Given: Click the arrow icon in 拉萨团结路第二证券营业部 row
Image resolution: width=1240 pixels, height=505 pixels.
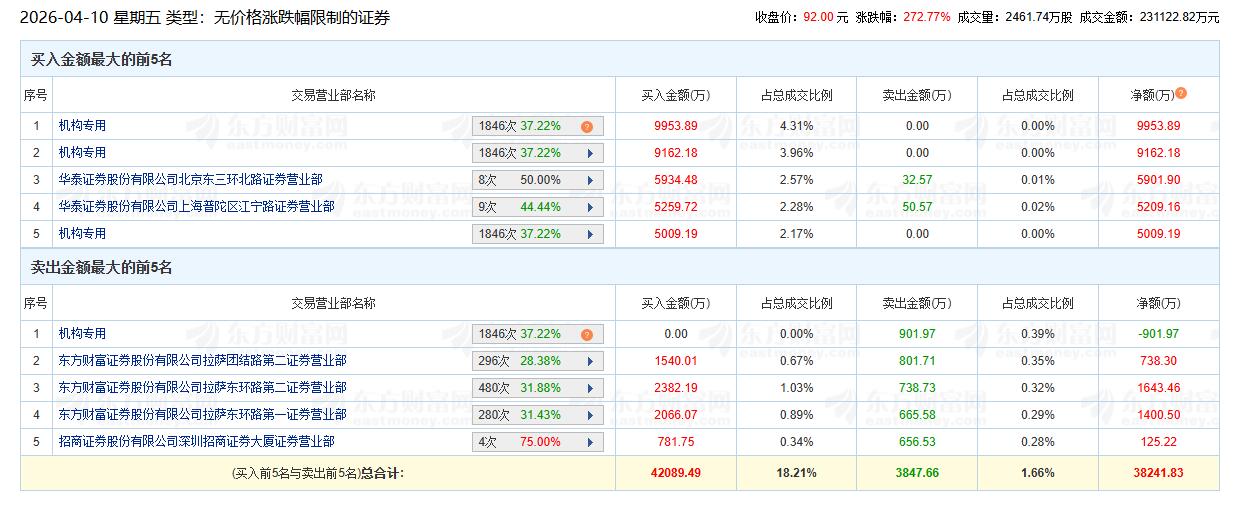Looking at the screenshot, I should pos(590,361).
